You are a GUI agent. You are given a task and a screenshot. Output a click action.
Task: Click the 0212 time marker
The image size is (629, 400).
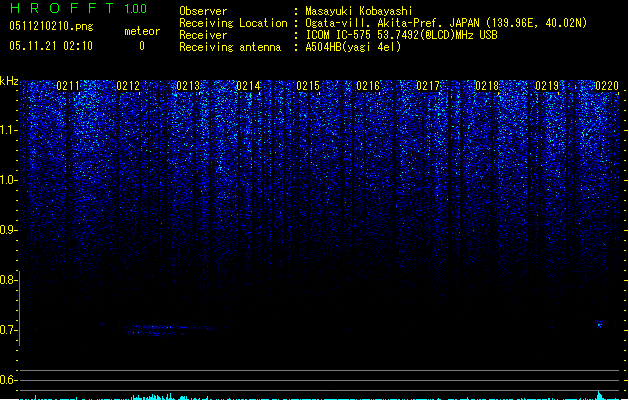(128, 86)
